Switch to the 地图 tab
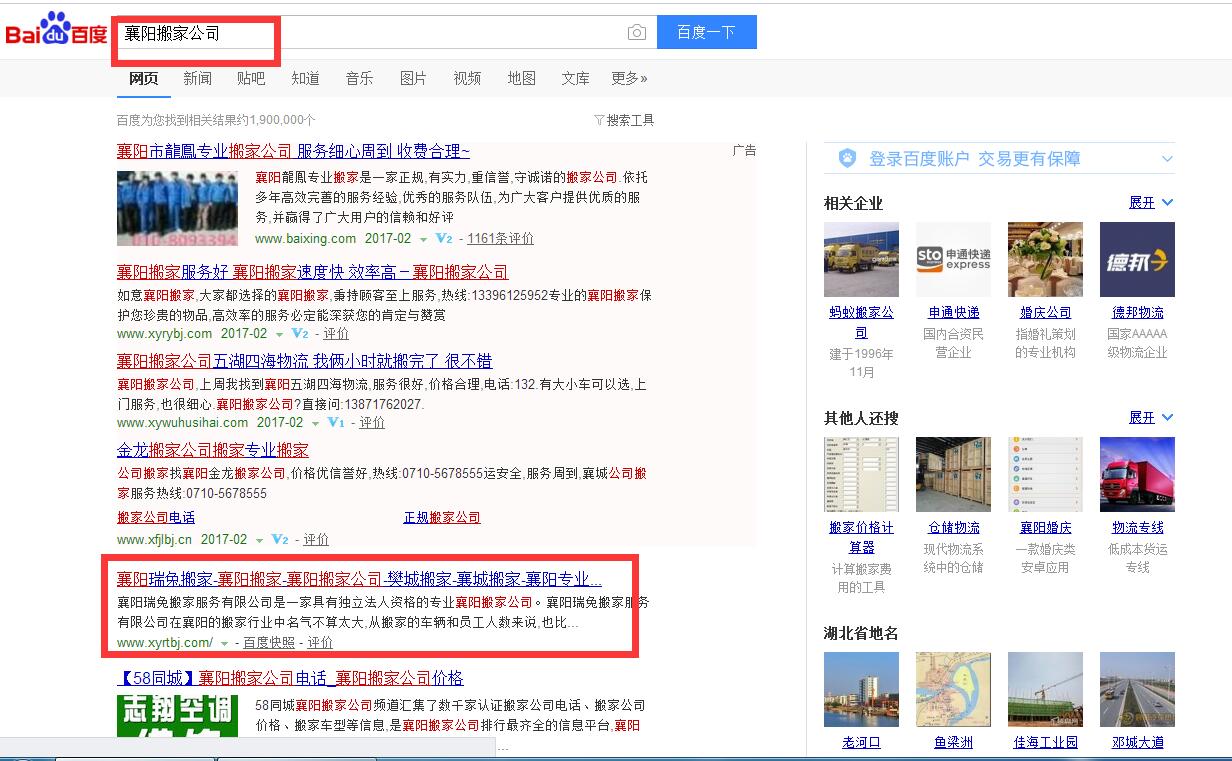This screenshot has height=761, width=1232. [521, 78]
